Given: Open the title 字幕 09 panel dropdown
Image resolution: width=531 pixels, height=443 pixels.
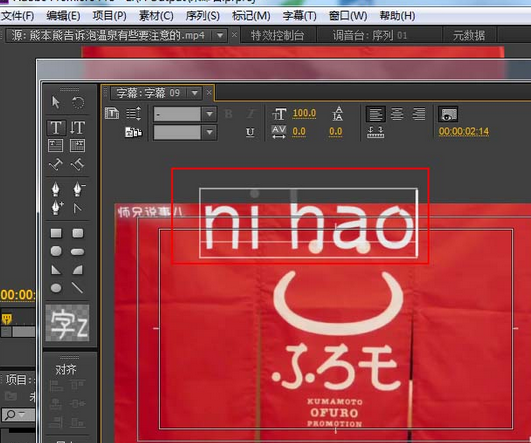Looking at the screenshot, I should coord(195,93).
